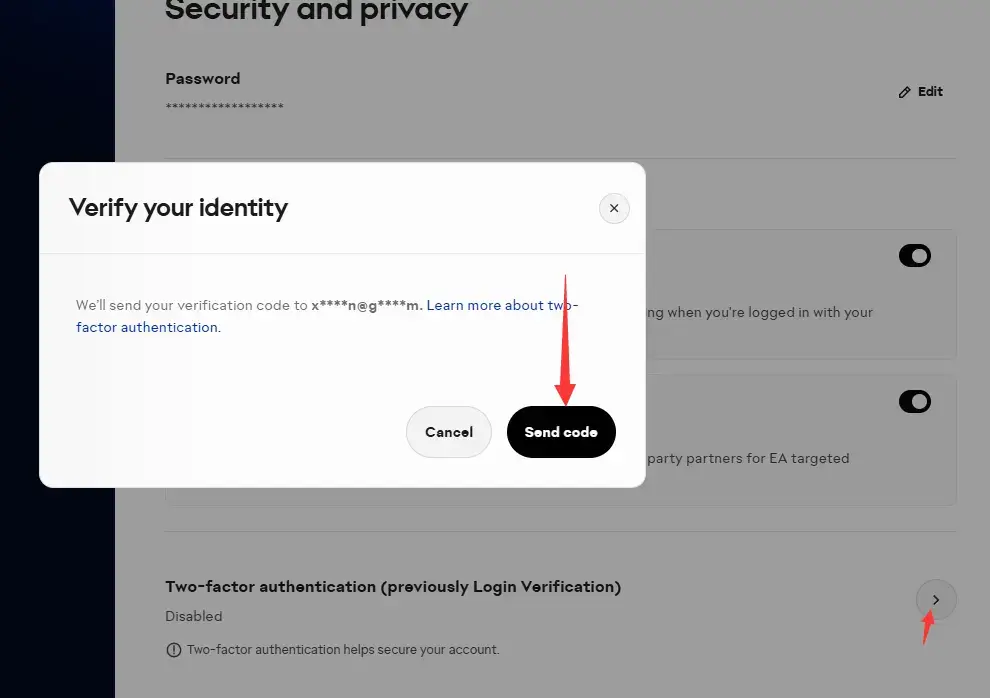This screenshot has height=698, width=990.
Task: Click the Send code button
Action: (x=561, y=432)
